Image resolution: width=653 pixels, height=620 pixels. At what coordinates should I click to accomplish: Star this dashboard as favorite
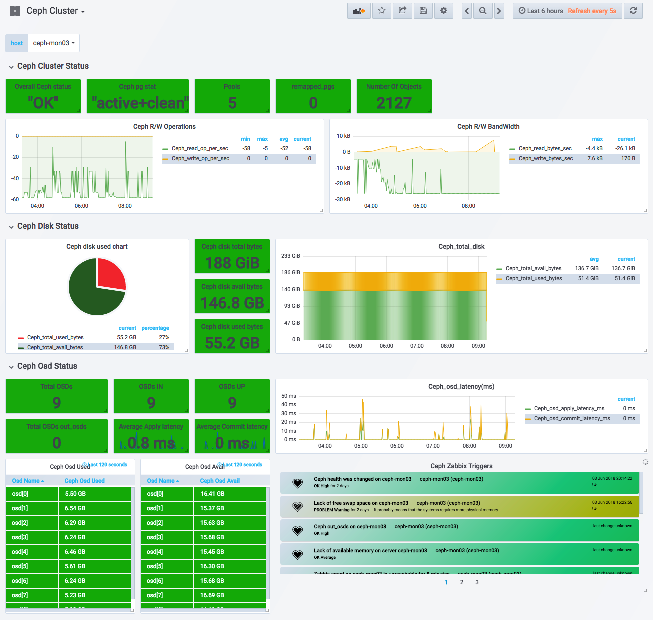coord(381,11)
